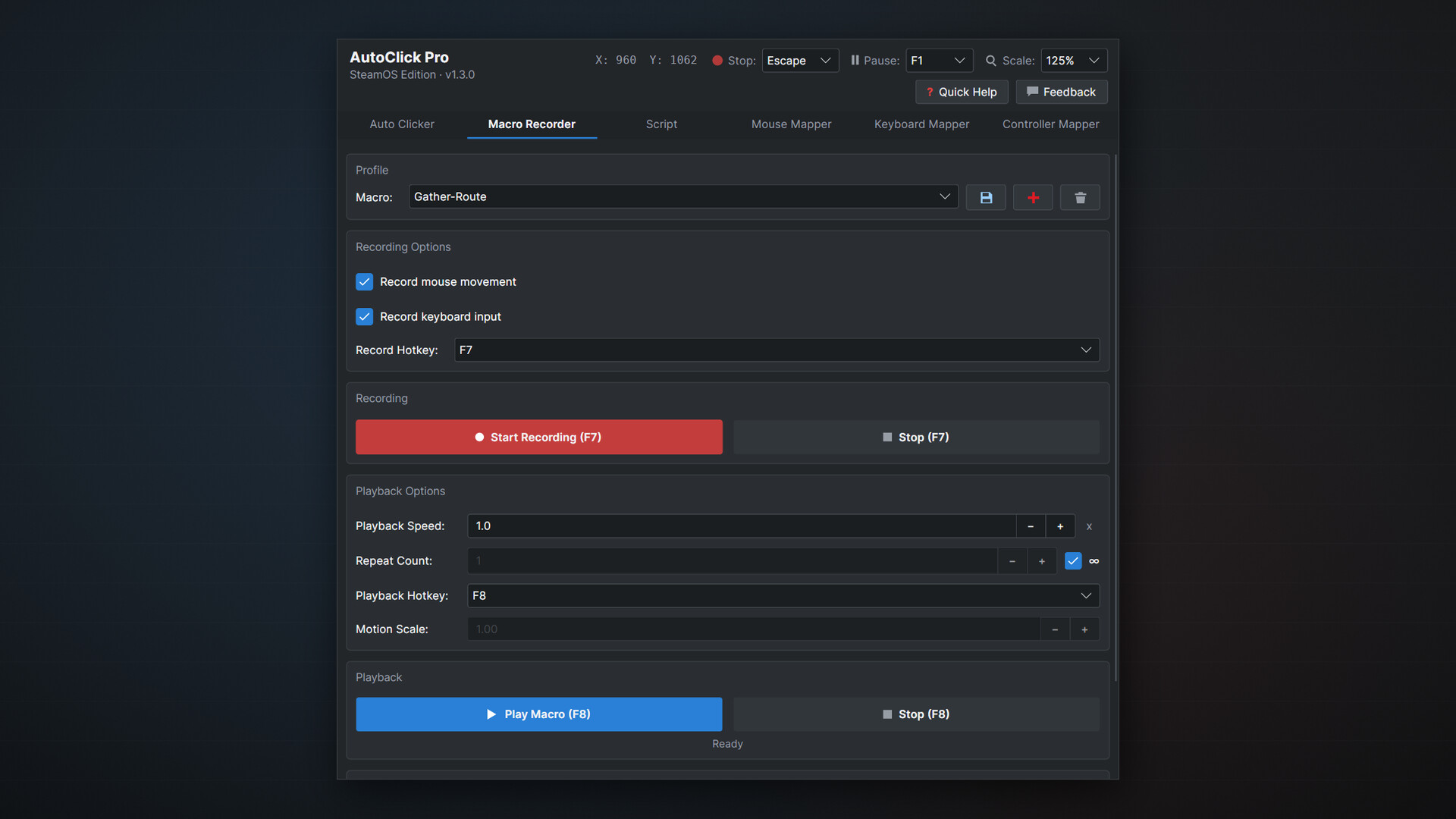
Task: Click the Motion Scale input field
Action: [x=754, y=629]
